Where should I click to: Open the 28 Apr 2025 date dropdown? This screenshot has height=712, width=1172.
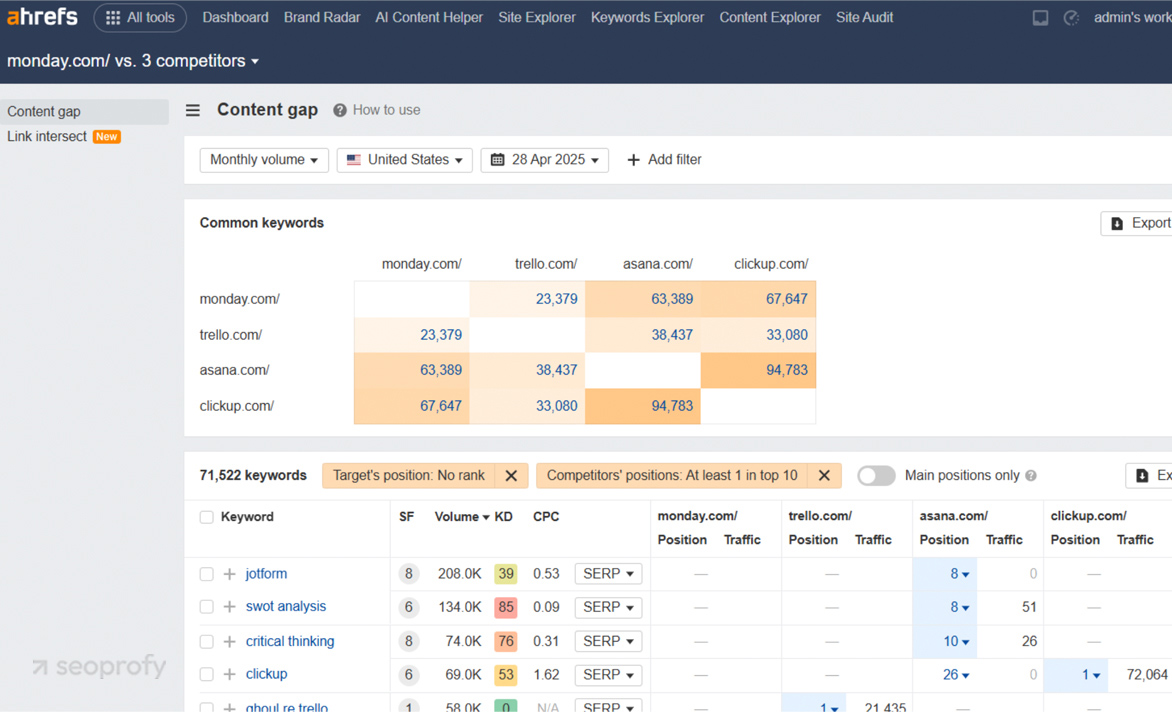[545, 160]
